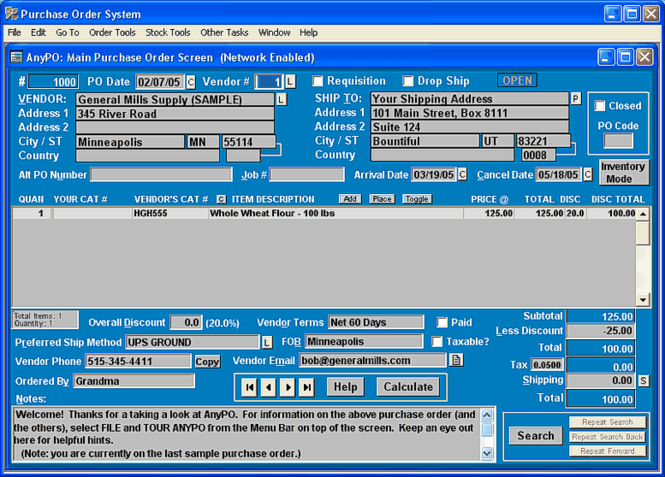Click the S button beside Shipping

(x=643, y=381)
